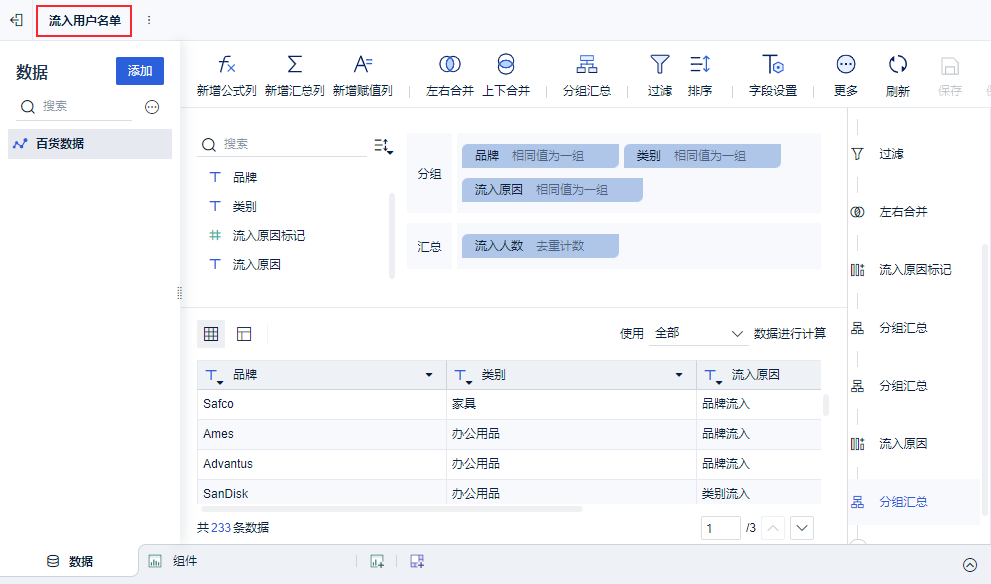Click the blue 添加 button
Viewport: 991px width, 584px height.
click(x=140, y=71)
